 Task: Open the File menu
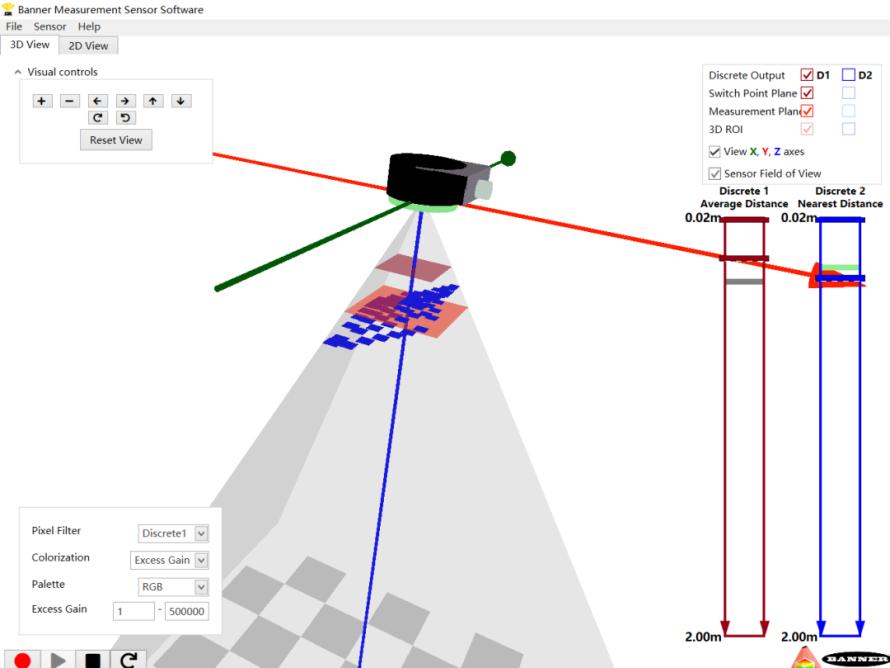[x=14, y=27]
